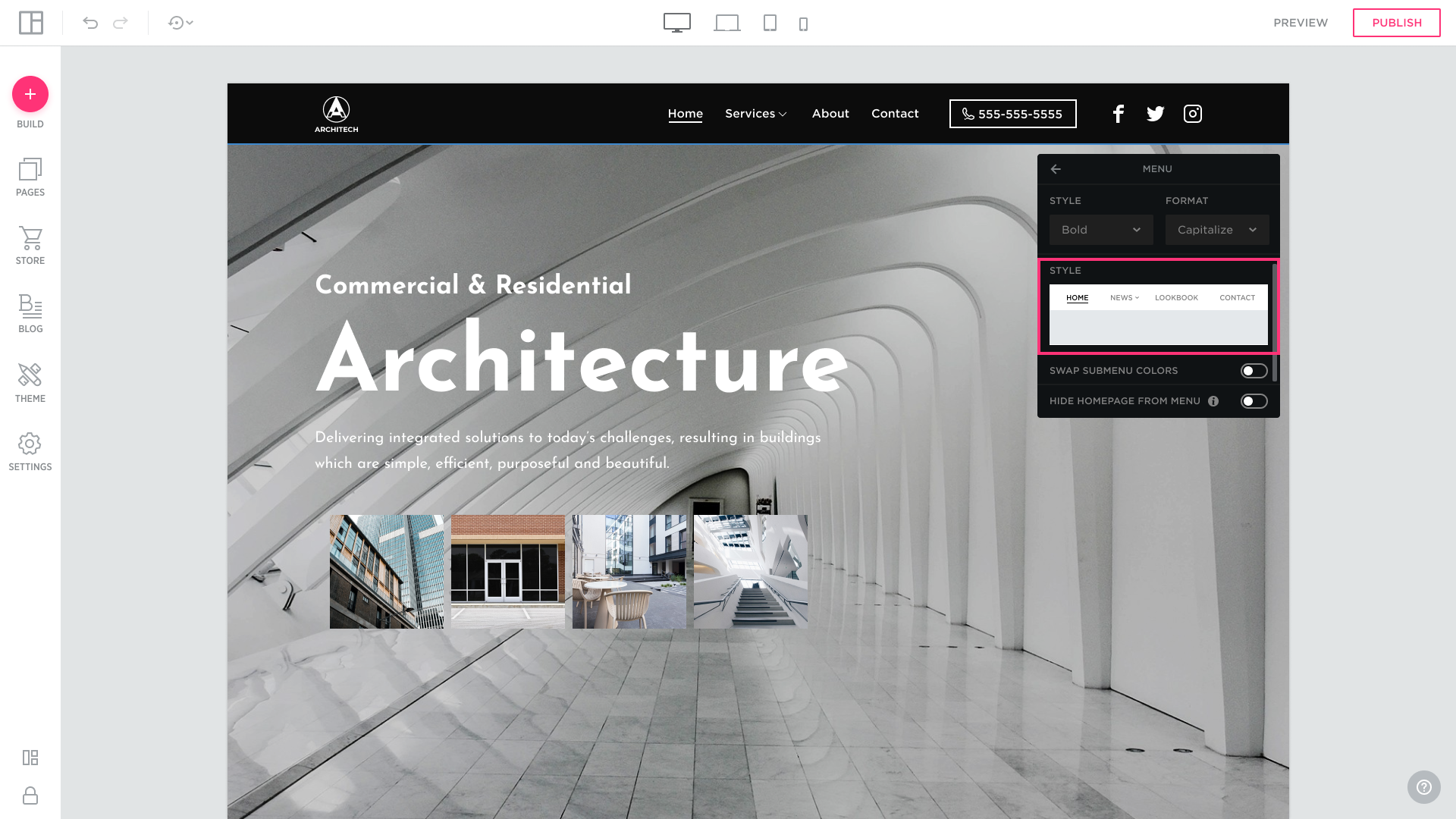Viewport: 1456px width, 819px height.
Task: Click the undo arrow
Action: tap(90, 23)
